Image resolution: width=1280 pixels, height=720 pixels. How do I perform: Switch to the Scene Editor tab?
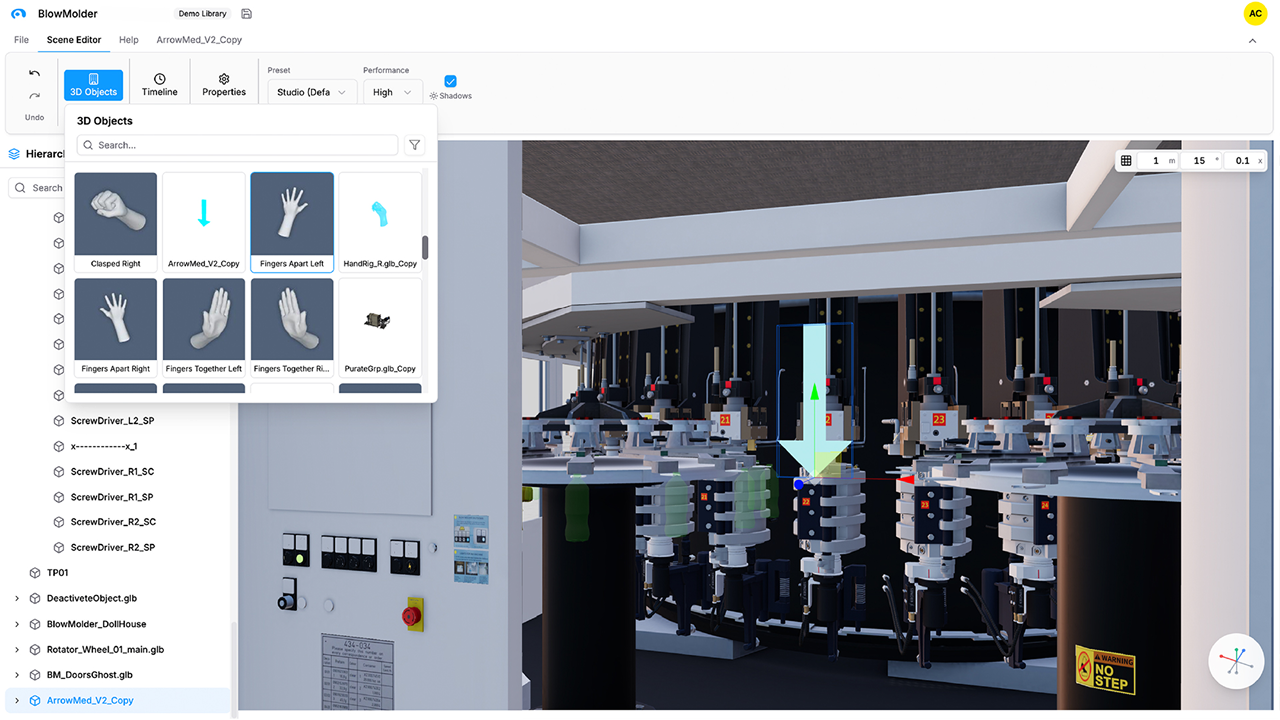click(74, 40)
